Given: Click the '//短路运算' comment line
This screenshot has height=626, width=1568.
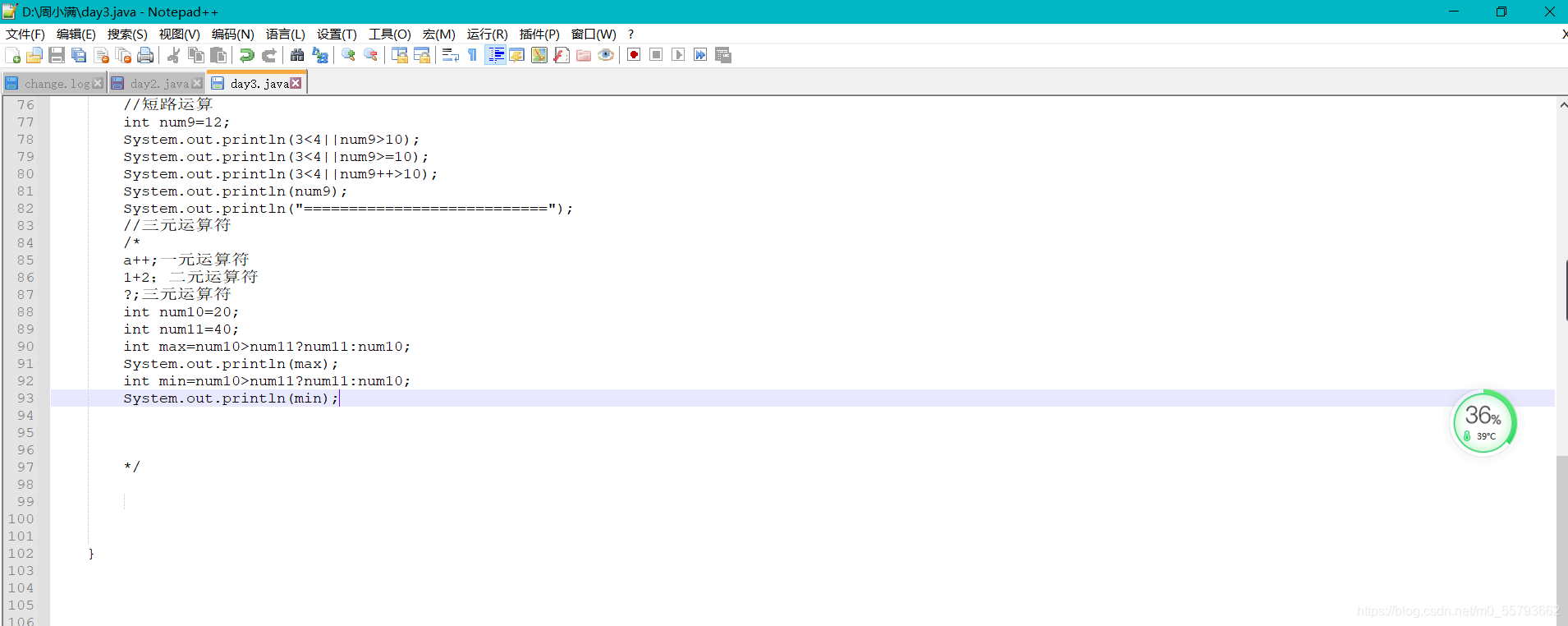Looking at the screenshot, I should (168, 104).
